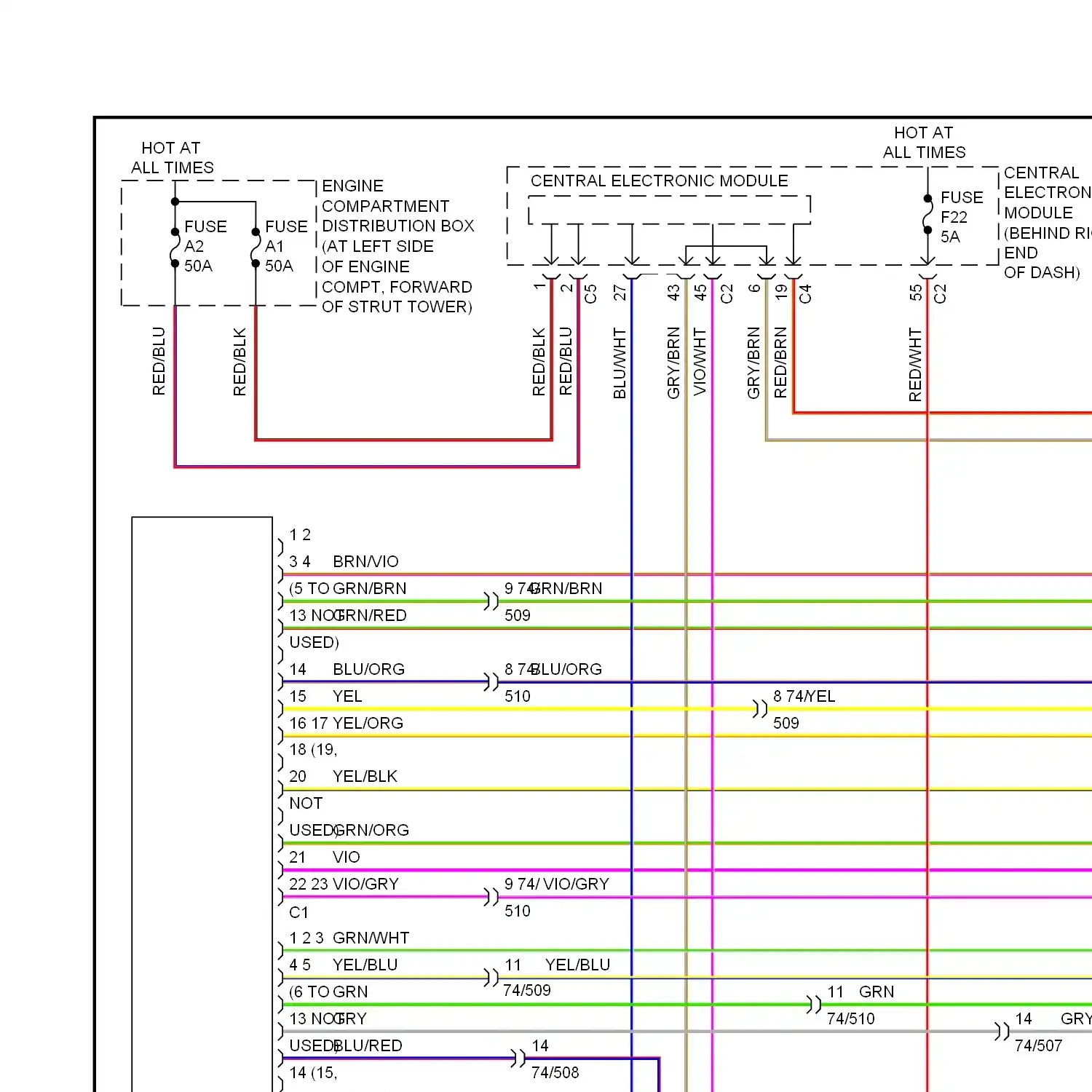Screen dimensions: 1092x1092
Task: Click the BLU/ORG label next to pin 14
Action: [368, 669]
